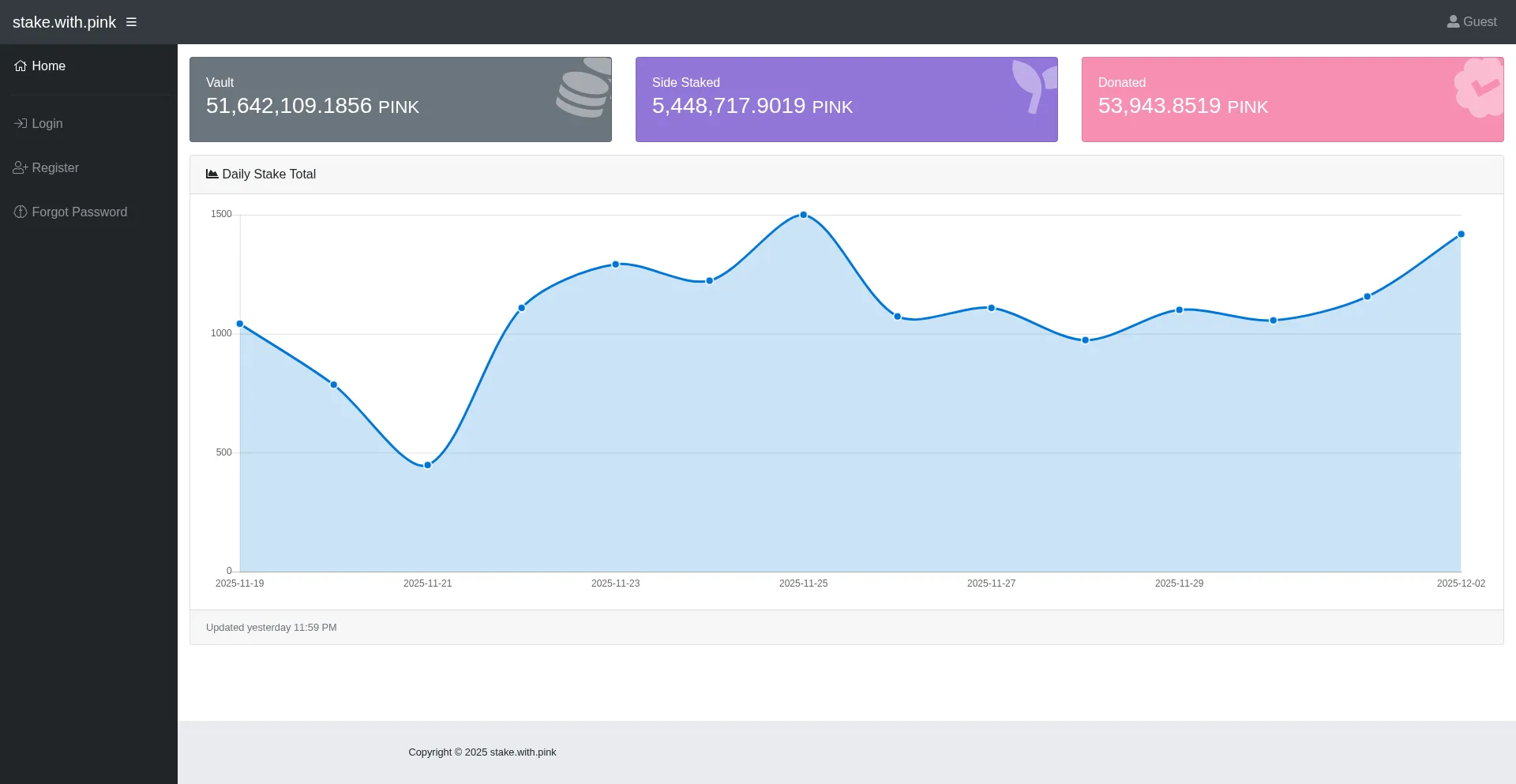Click the last data point on 2025-12-02
Image resolution: width=1516 pixels, height=784 pixels.
coord(1461,234)
